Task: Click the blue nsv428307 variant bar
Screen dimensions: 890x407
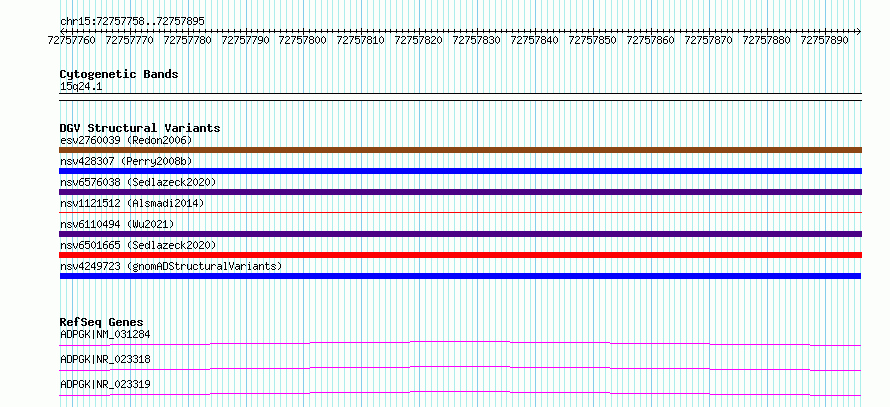Action: (x=460, y=171)
